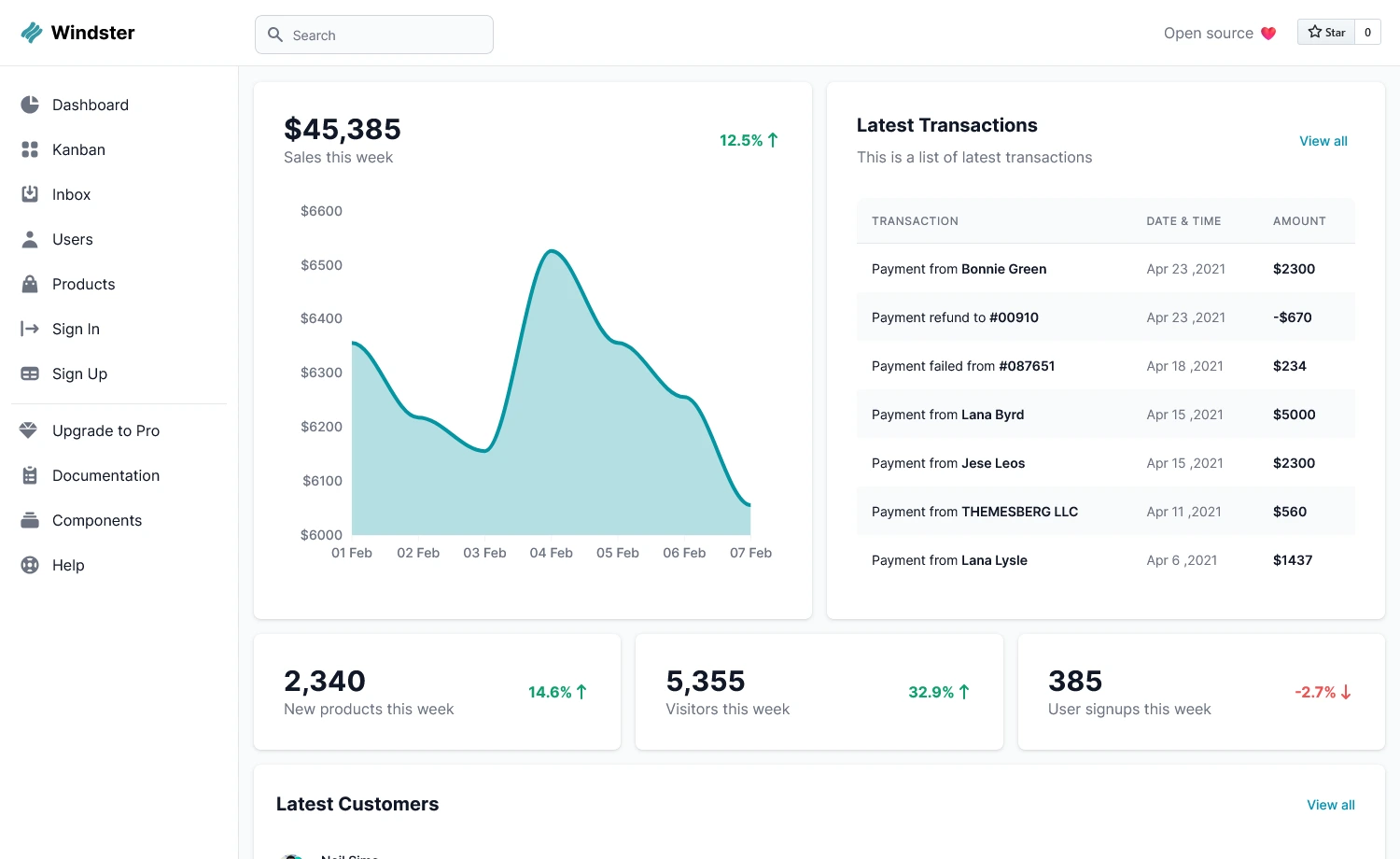This screenshot has width=1400, height=859.
Task: Select the Sign Up card icon
Action: tap(30, 373)
